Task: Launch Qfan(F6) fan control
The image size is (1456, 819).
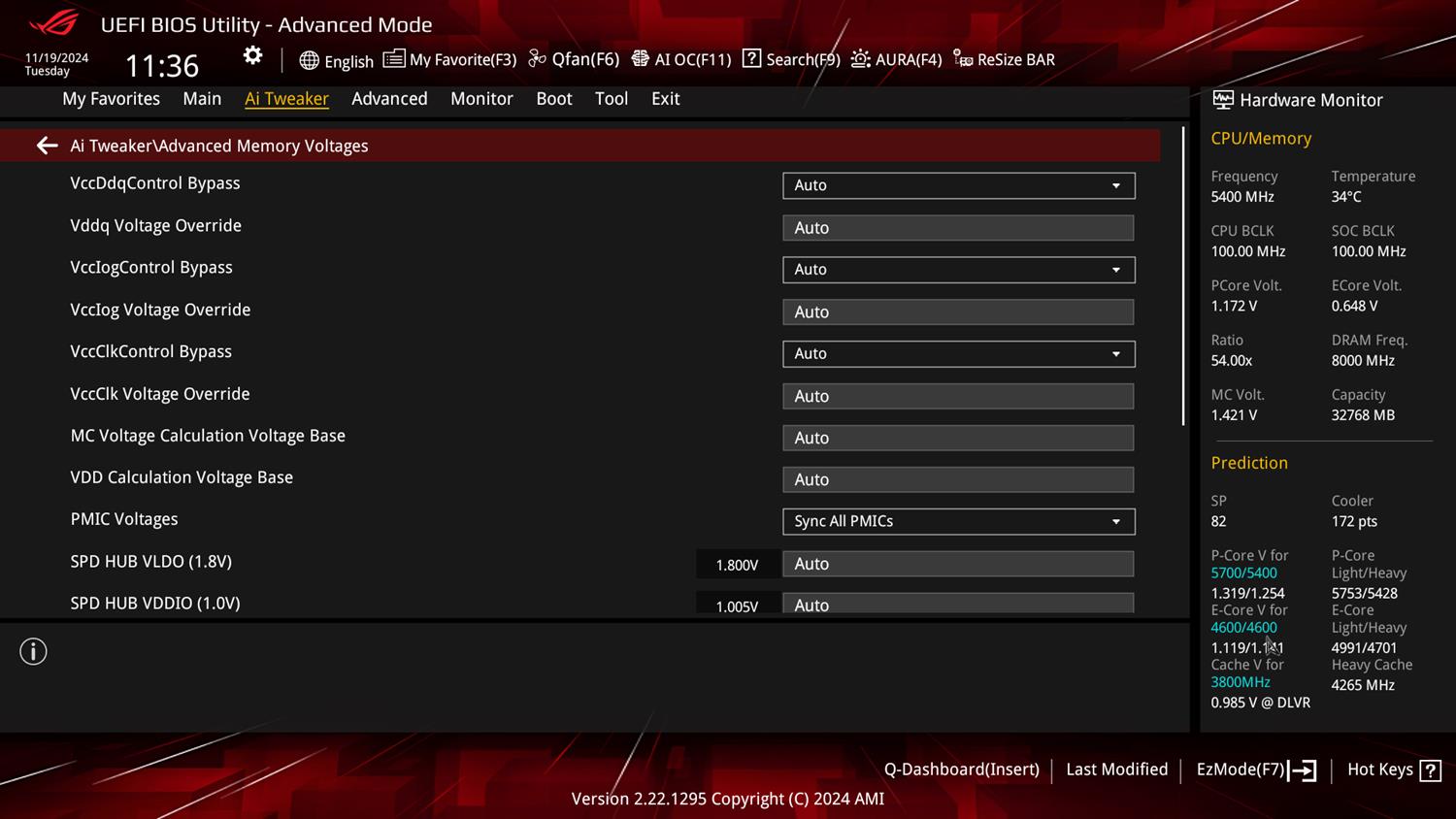Action: pyautogui.click(x=537, y=59)
